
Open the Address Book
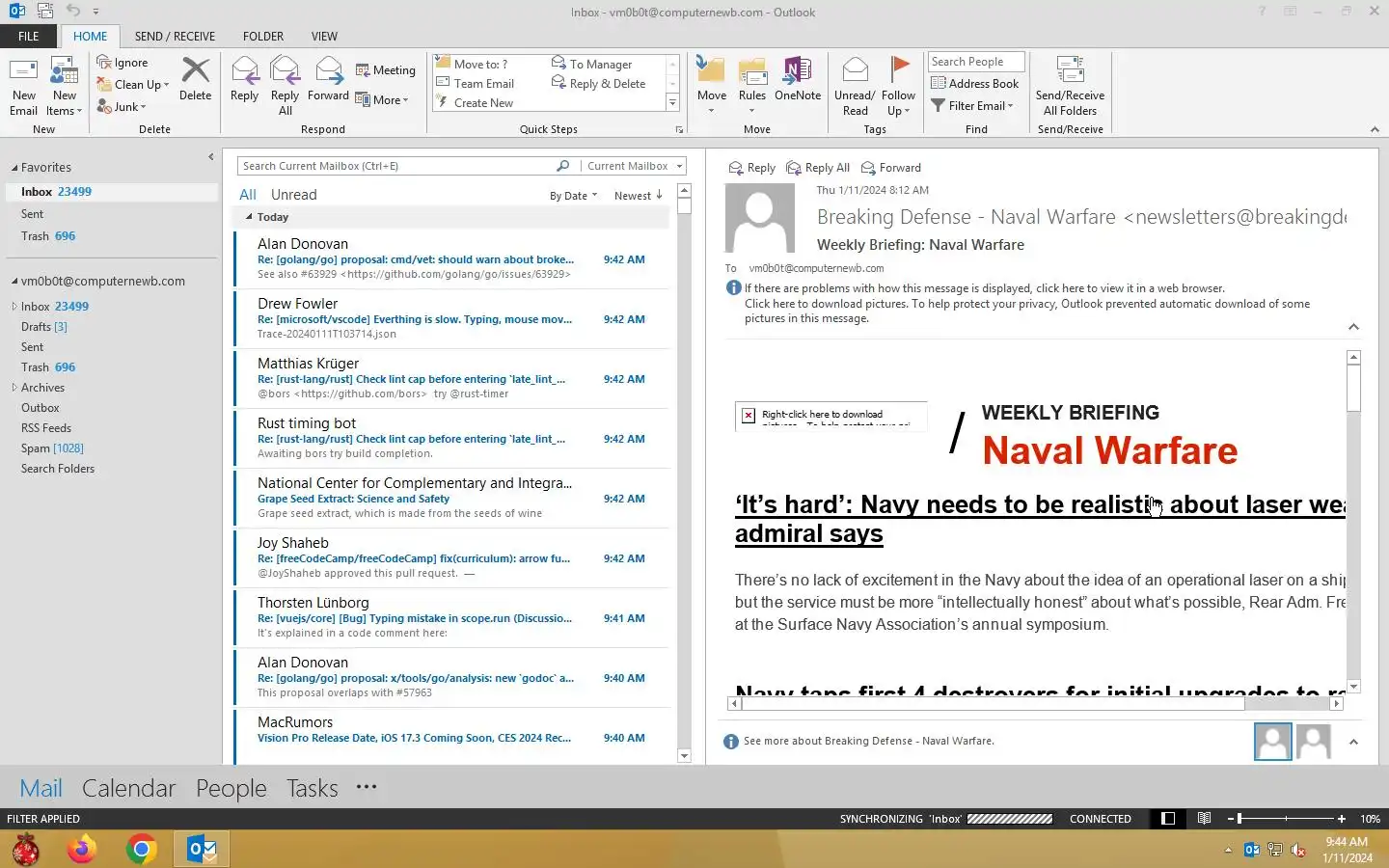[974, 84]
